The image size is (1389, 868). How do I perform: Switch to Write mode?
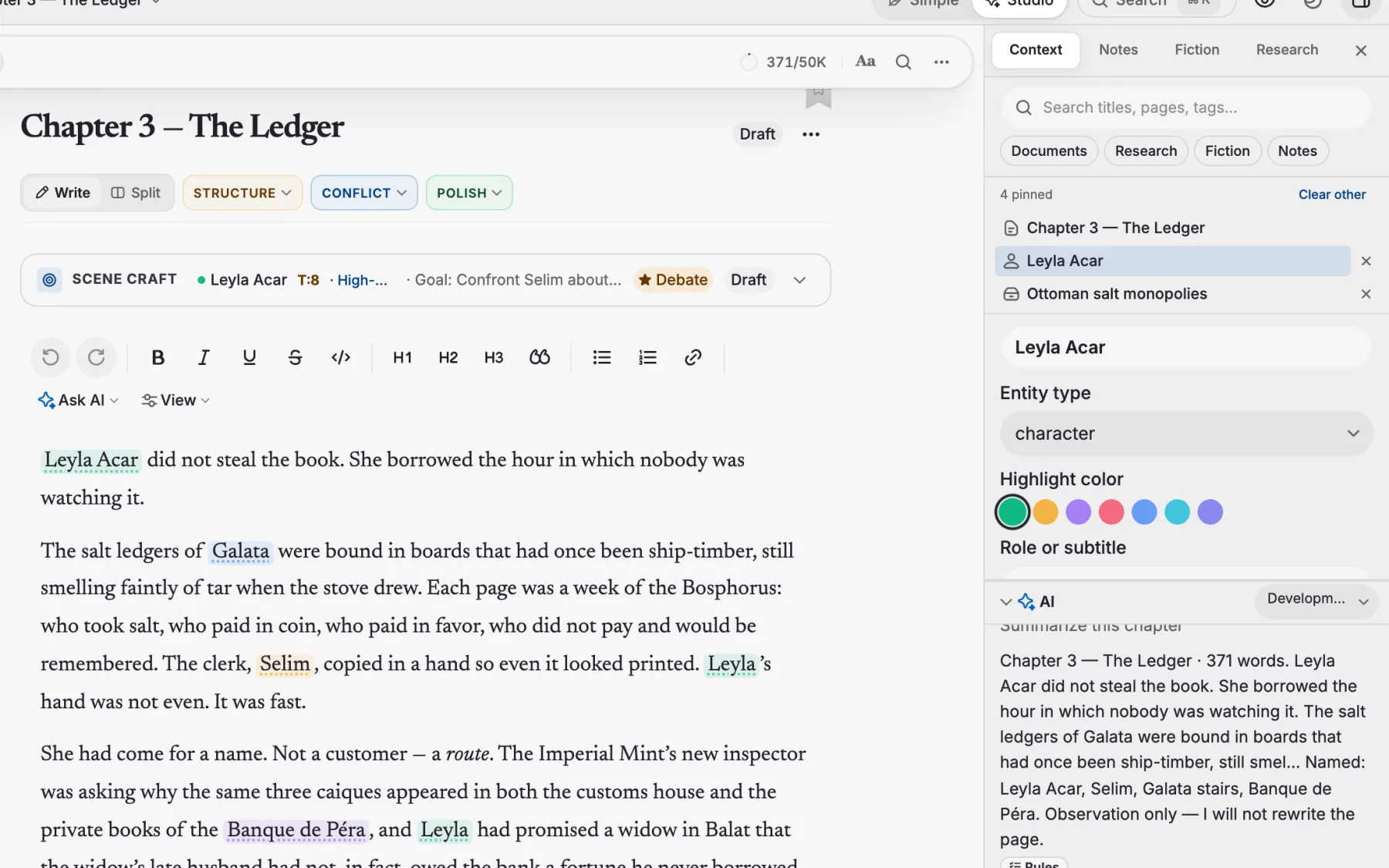(63, 193)
